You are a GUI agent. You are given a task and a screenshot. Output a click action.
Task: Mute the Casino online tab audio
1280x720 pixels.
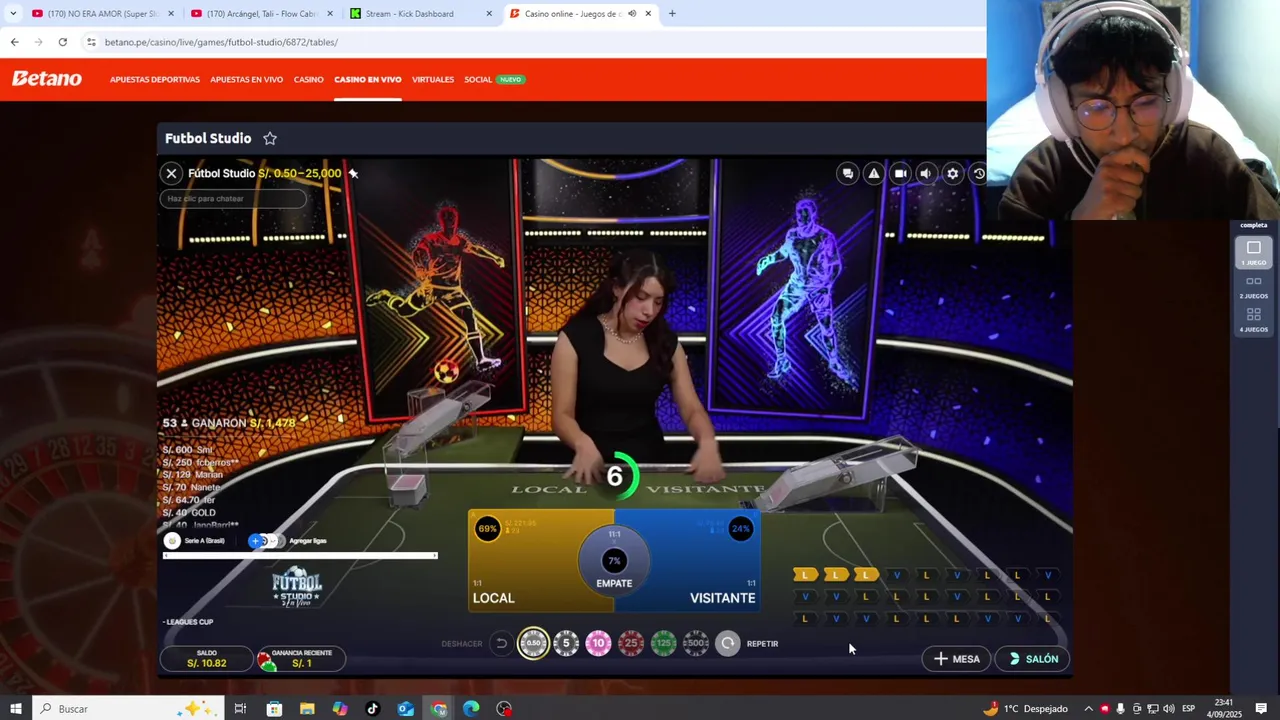[632, 14]
